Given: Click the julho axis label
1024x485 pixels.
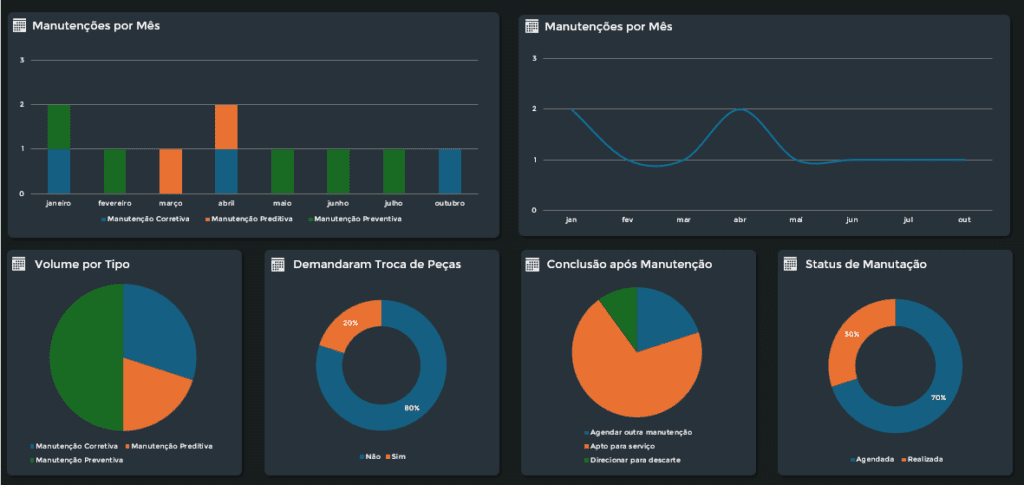Looking at the screenshot, I should coord(394,203).
